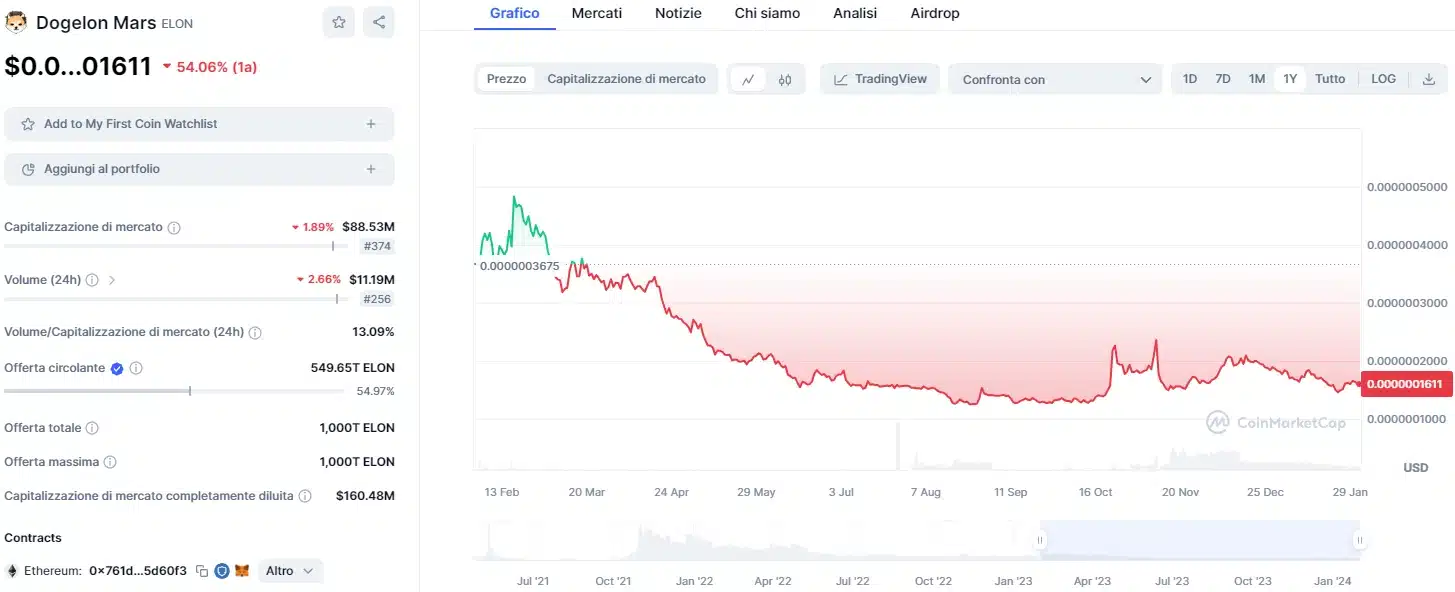This screenshot has height=592, width=1455.
Task: Show info tooltip for Volume (24h)
Action: coord(92,280)
